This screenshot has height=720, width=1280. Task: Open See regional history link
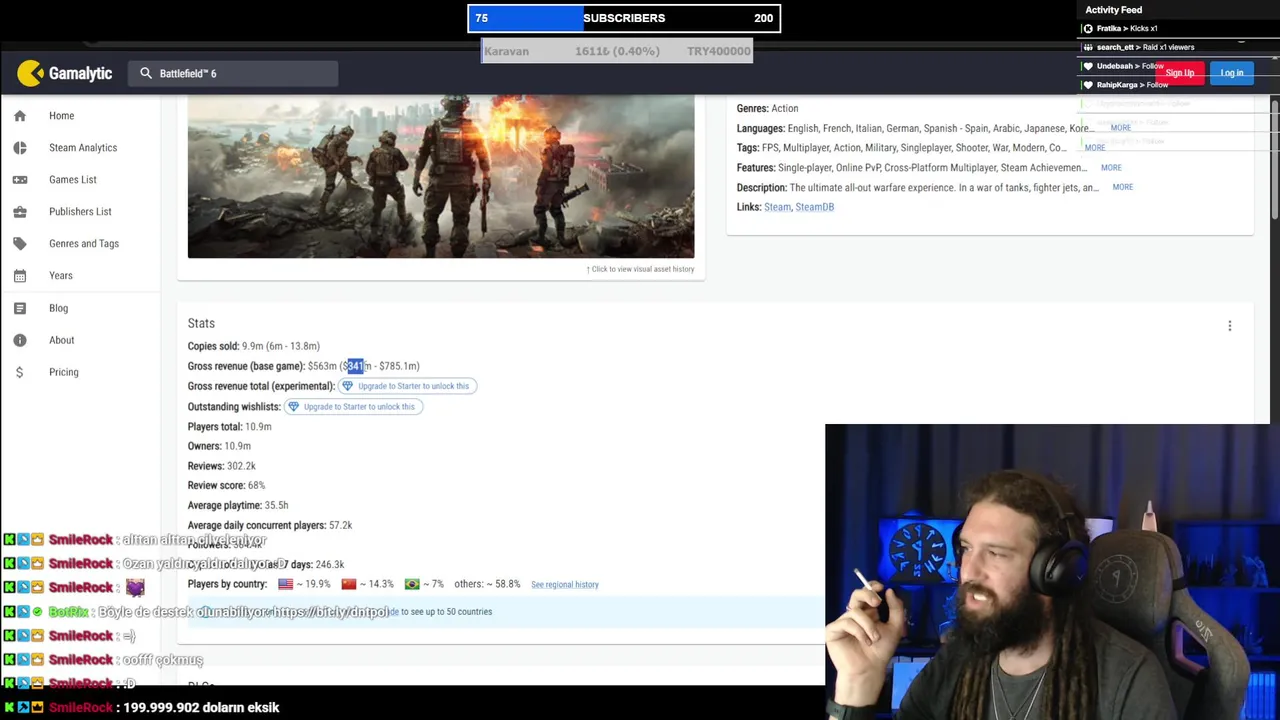[565, 585]
